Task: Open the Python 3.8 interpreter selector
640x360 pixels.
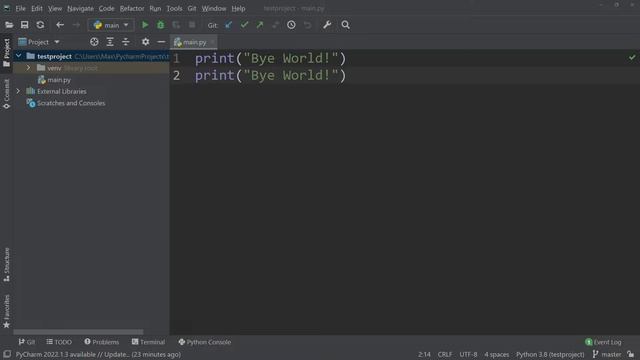Action: (550, 354)
